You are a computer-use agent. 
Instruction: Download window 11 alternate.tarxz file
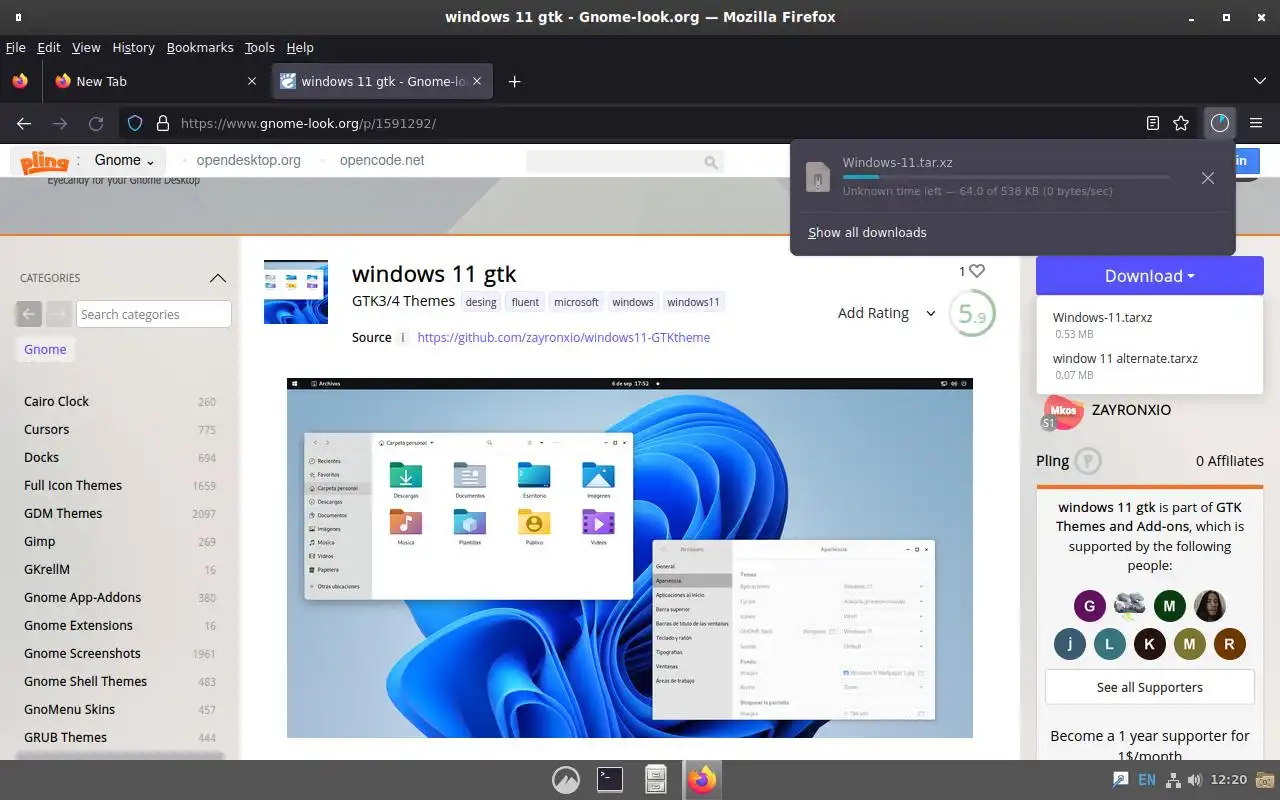(1125, 358)
